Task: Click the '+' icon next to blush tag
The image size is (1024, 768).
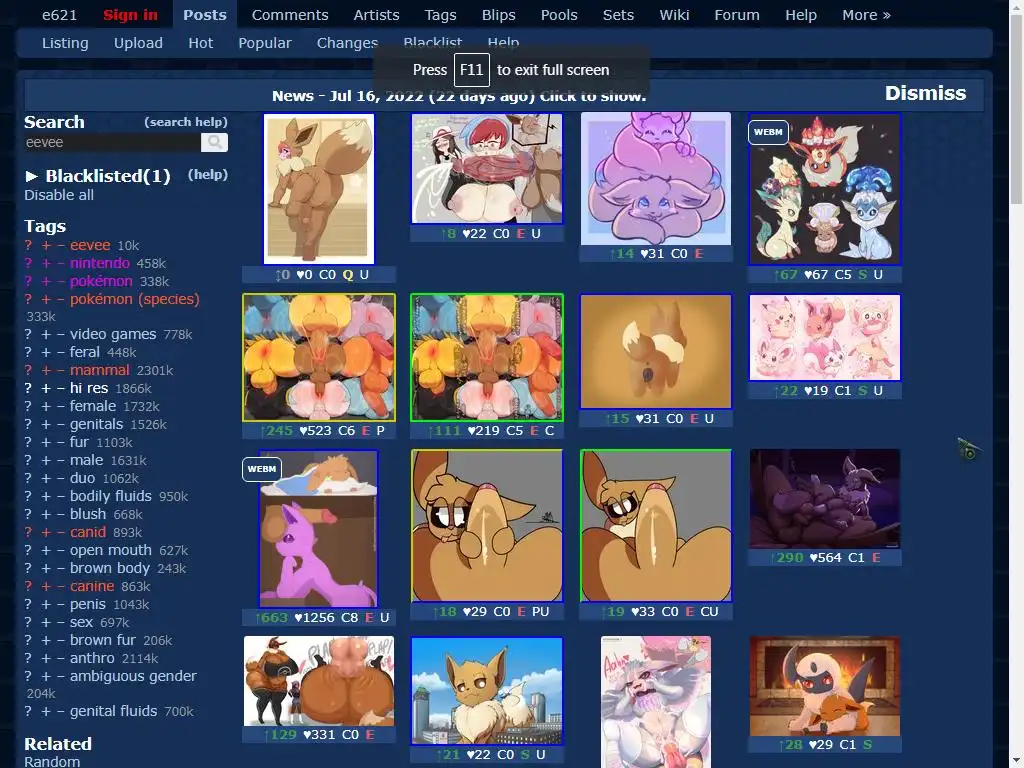Action: 46,514
